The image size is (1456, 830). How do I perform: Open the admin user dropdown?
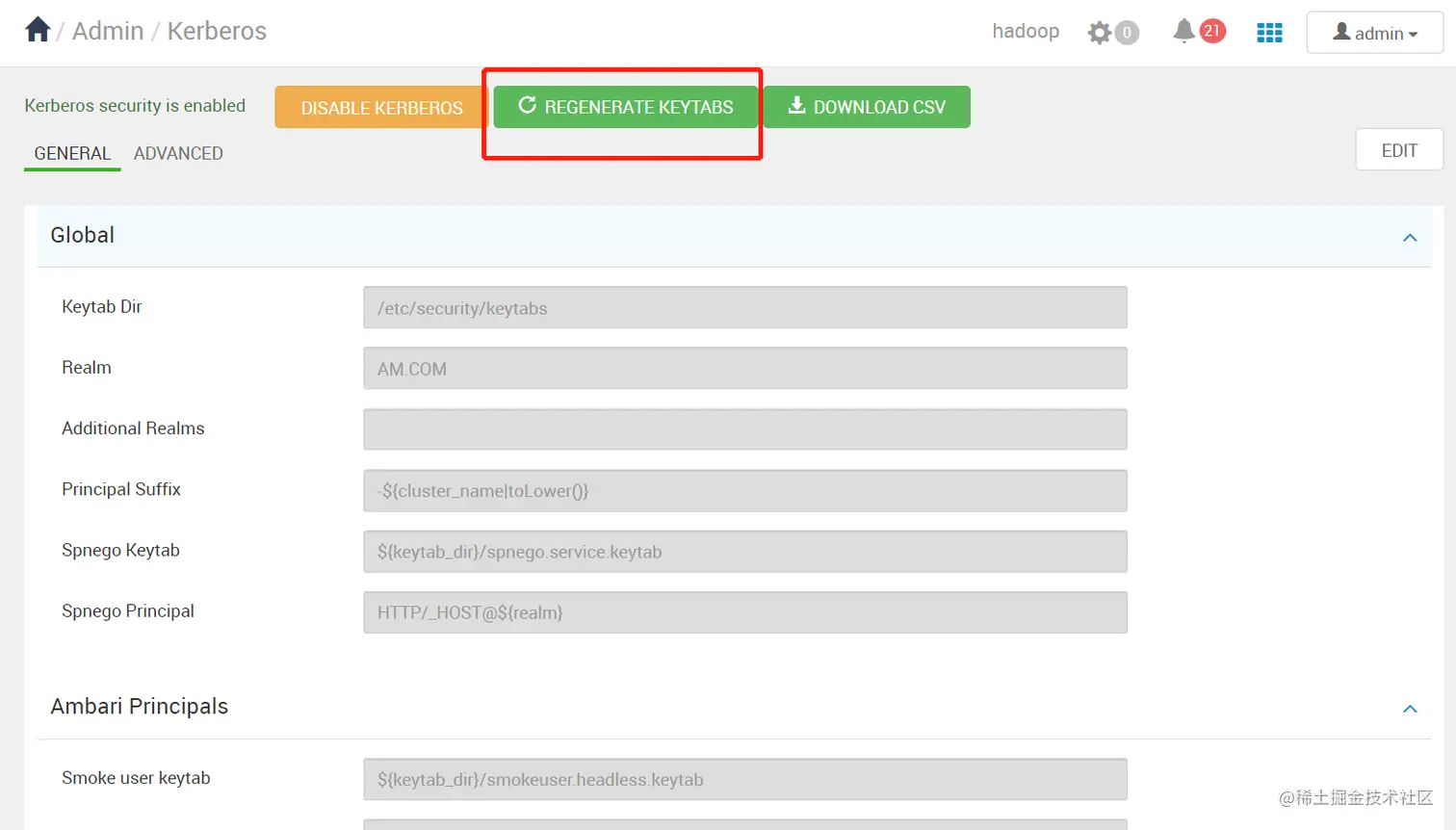[1374, 33]
